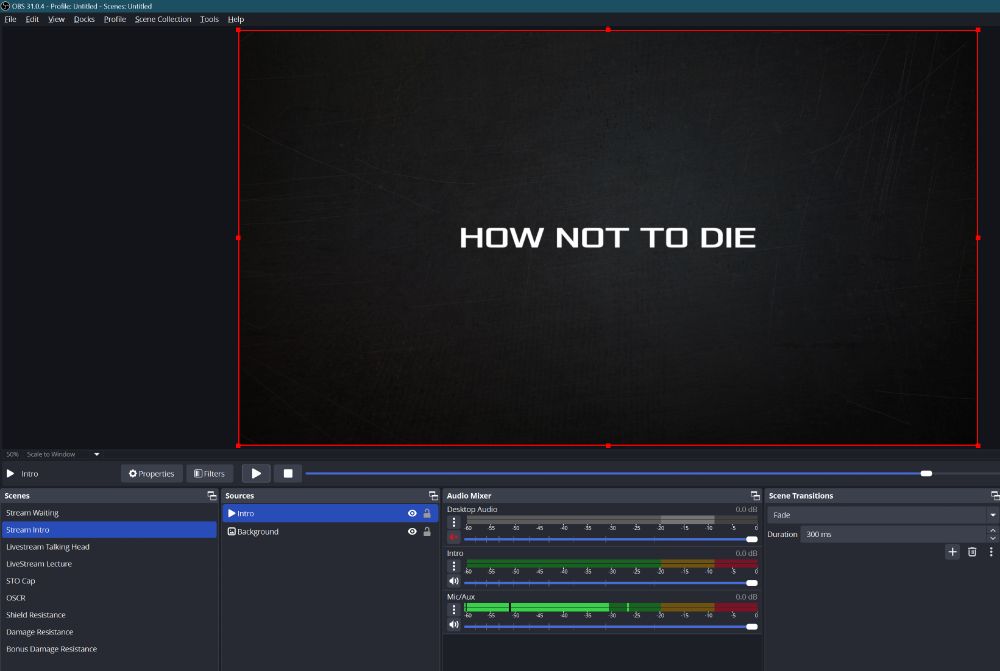Select the Damage Resistance scene
1000x671 pixels.
pos(109,632)
